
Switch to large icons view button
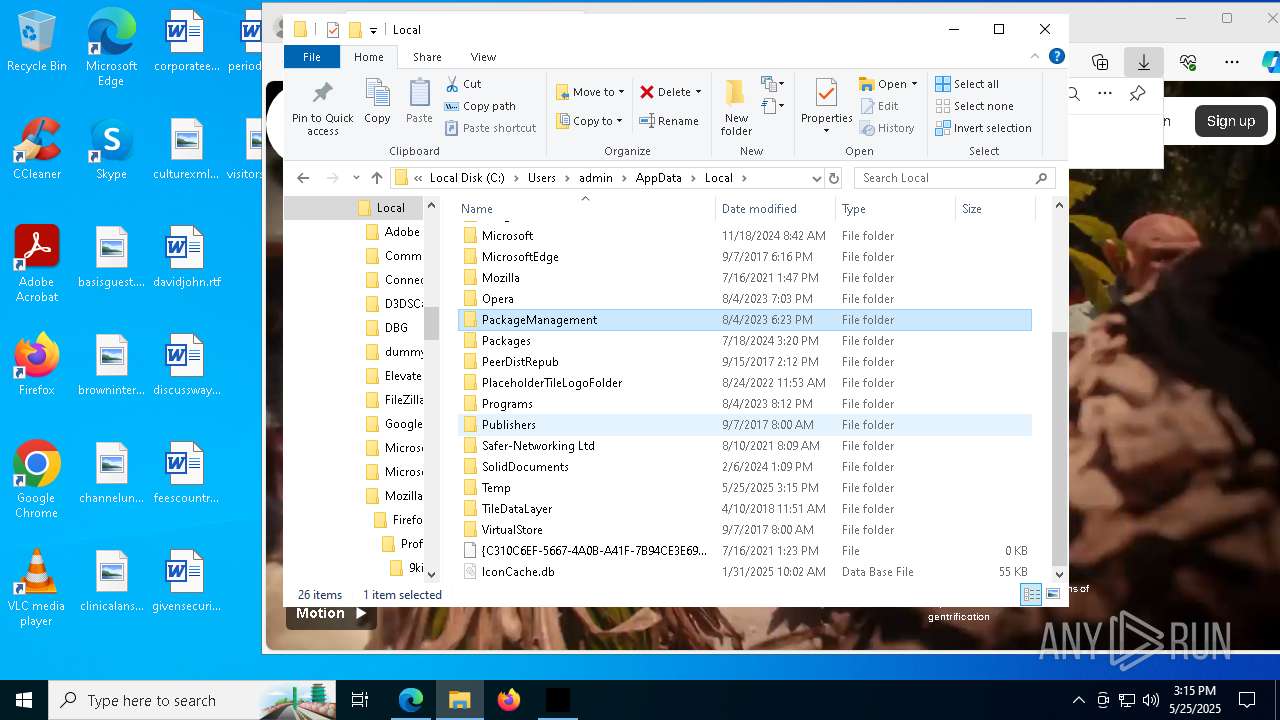pyautogui.click(x=1053, y=594)
